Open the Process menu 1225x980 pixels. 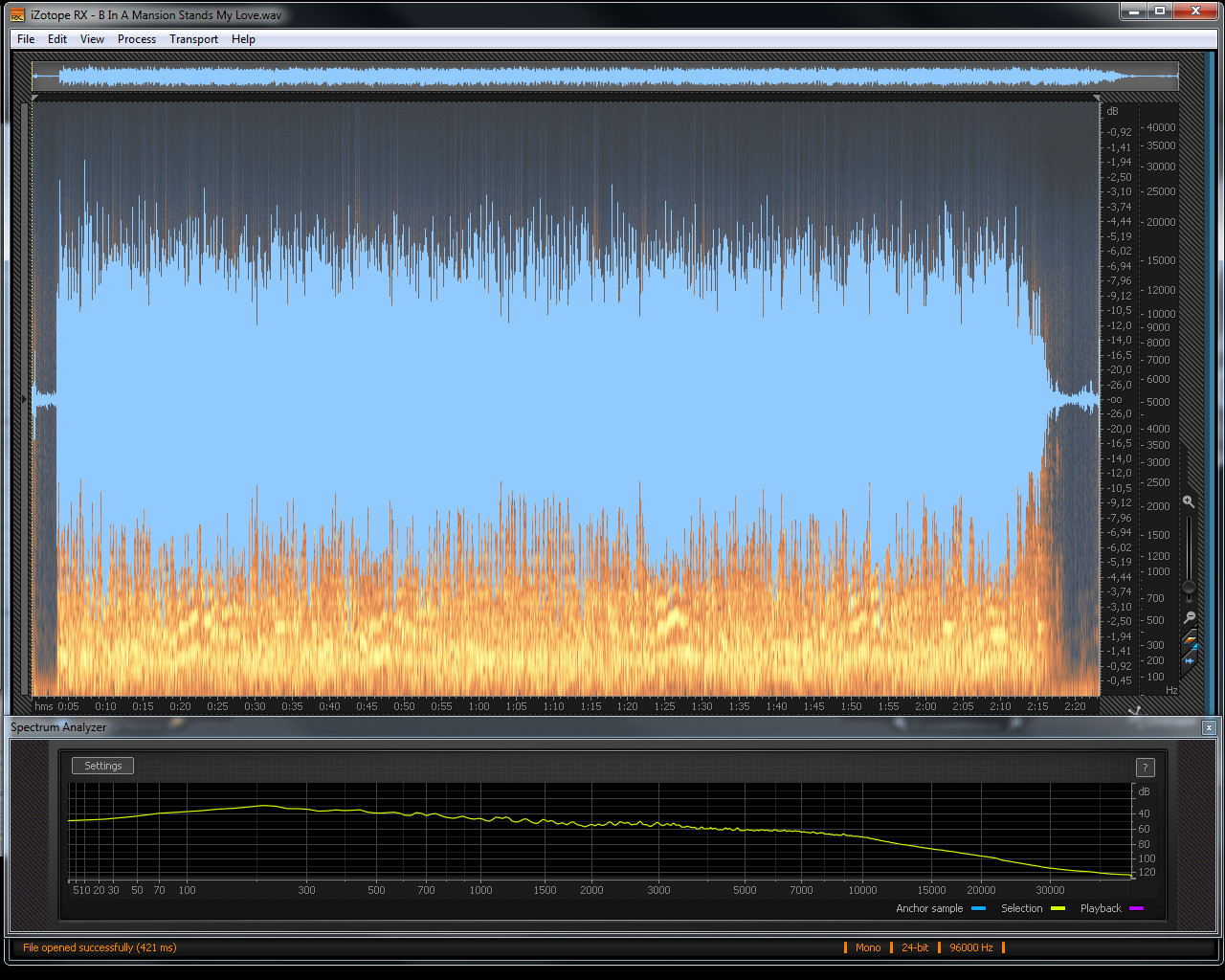(137, 39)
